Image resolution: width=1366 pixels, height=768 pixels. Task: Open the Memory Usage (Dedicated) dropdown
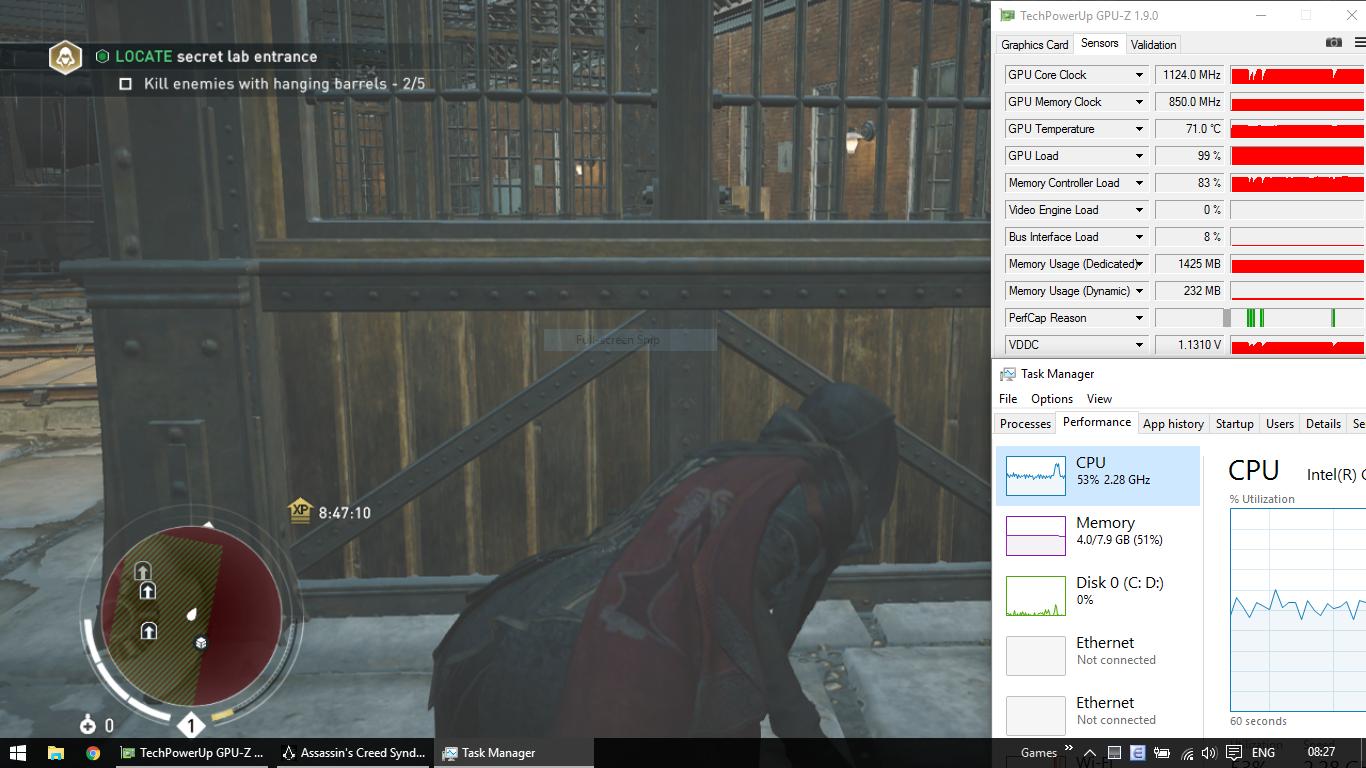pos(1138,264)
